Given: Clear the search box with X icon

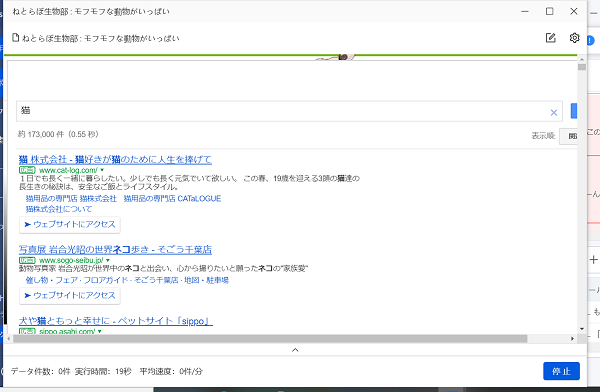Looking at the screenshot, I should [x=553, y=113].
